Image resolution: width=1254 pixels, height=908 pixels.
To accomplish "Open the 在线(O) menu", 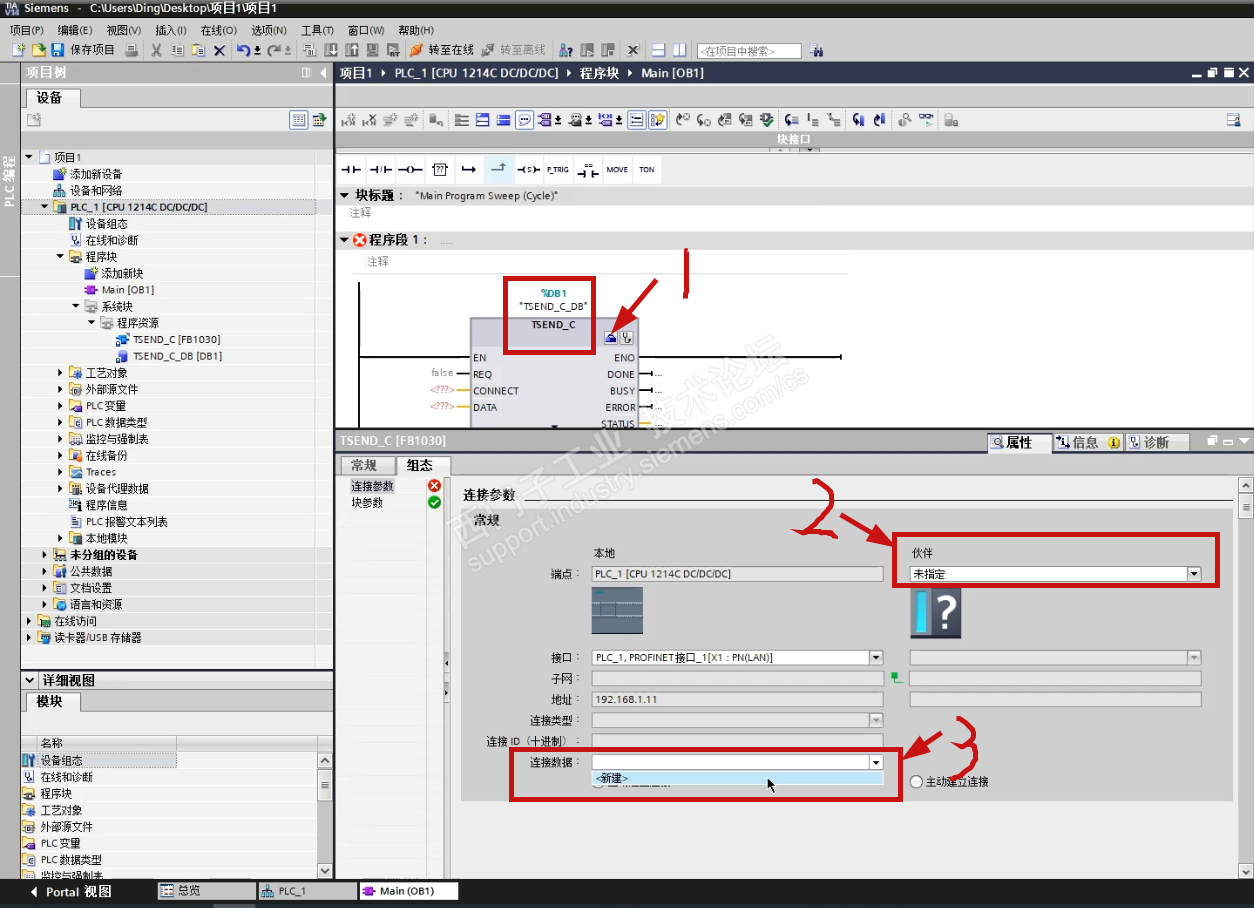I will [x=219, y=30].
